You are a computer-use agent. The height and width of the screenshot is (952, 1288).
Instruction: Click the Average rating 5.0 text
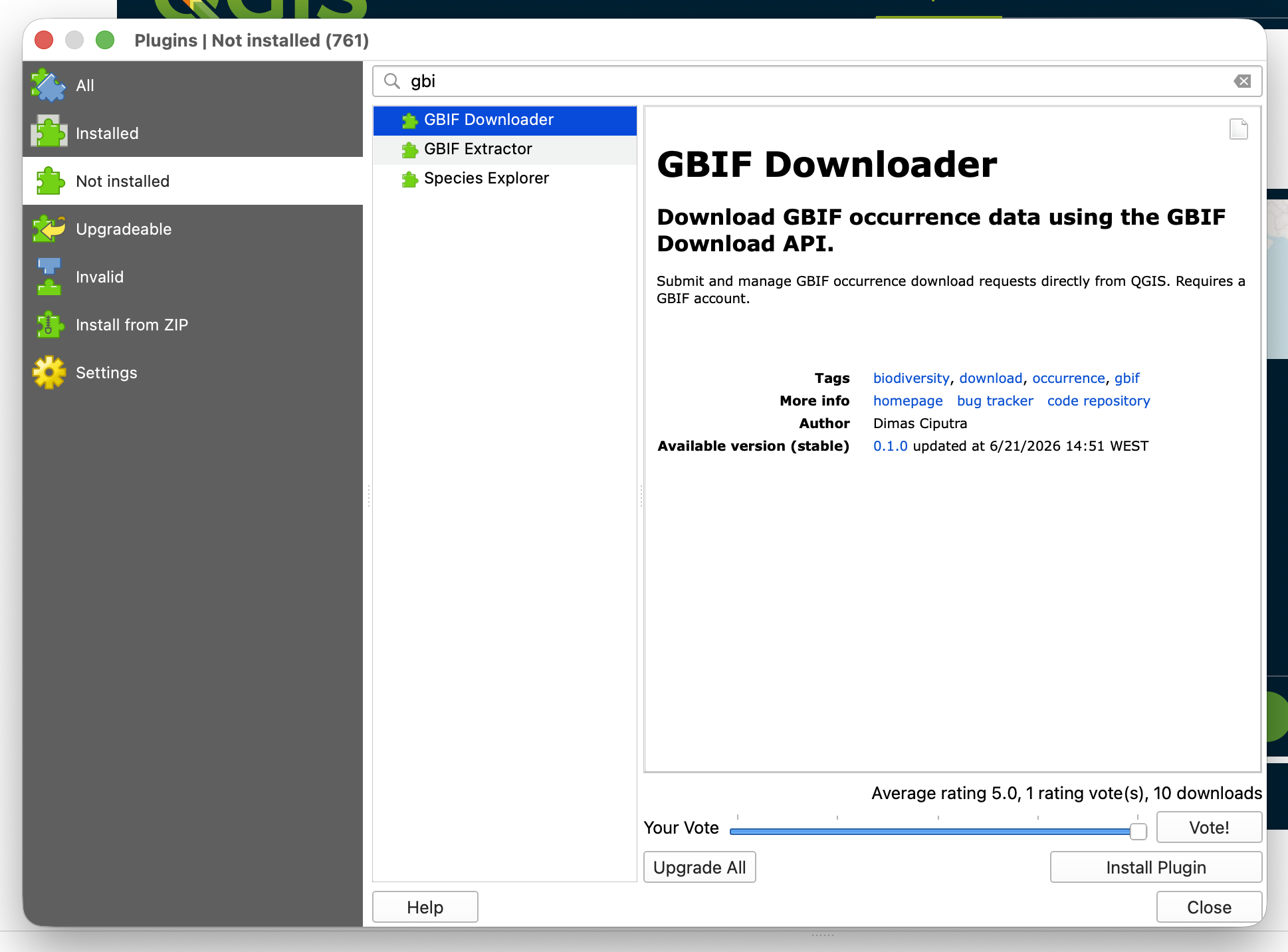[944, 793]
